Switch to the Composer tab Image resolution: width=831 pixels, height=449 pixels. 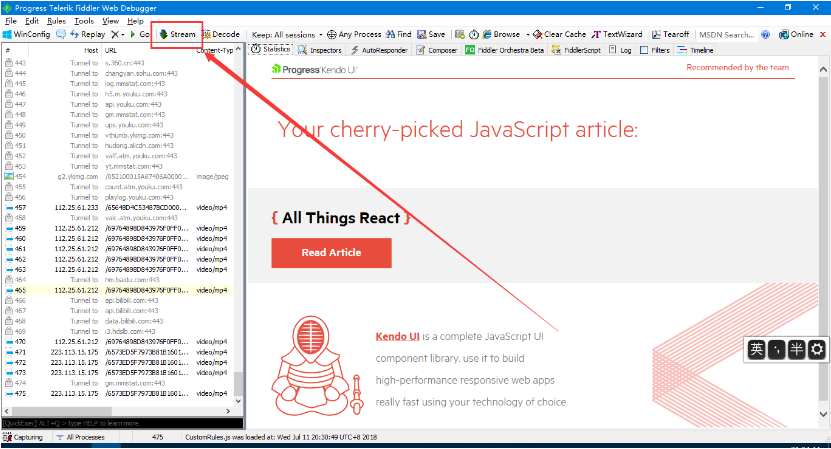[x=437, y=50]
